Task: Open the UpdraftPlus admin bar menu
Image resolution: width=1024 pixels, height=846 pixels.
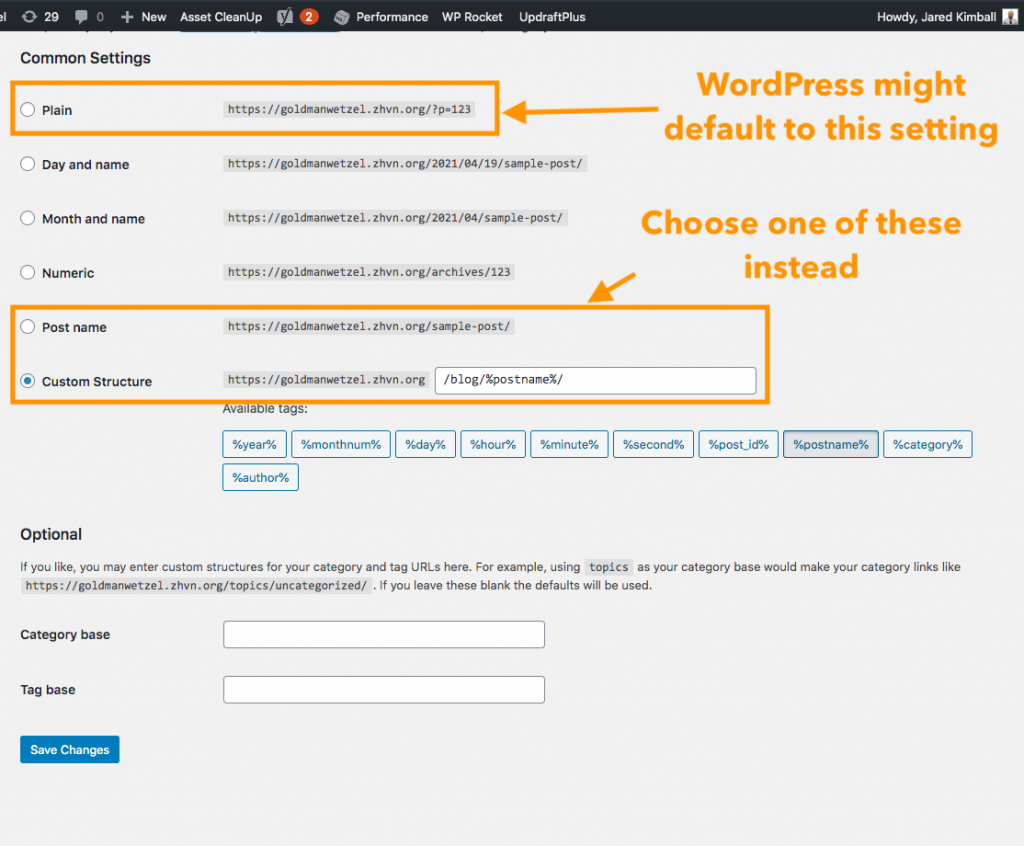Action: pyautogui.click(x=552, y=17)
